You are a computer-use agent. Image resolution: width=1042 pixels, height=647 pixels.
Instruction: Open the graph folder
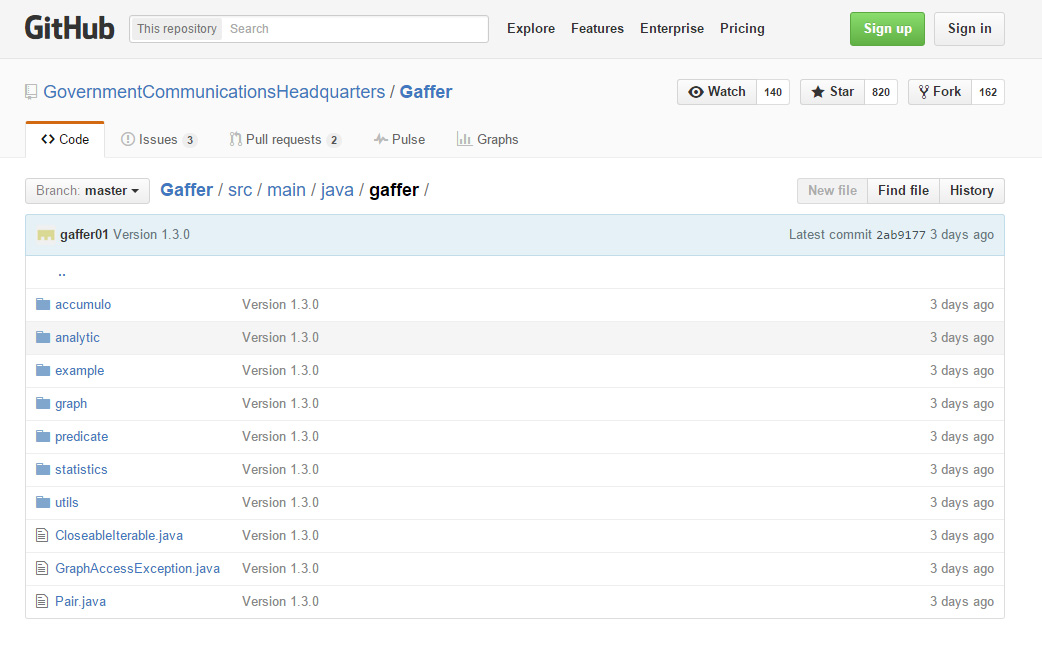[x=71, y=403]
